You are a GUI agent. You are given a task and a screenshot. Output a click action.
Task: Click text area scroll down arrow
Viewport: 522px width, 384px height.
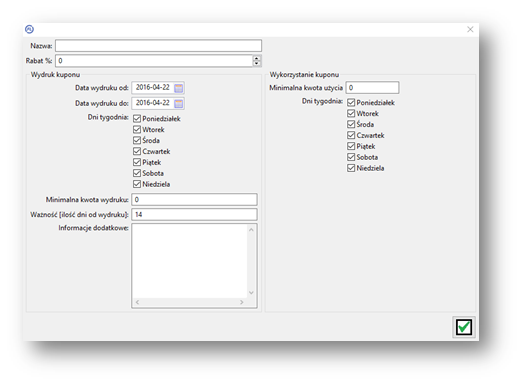tap(251, 293)
